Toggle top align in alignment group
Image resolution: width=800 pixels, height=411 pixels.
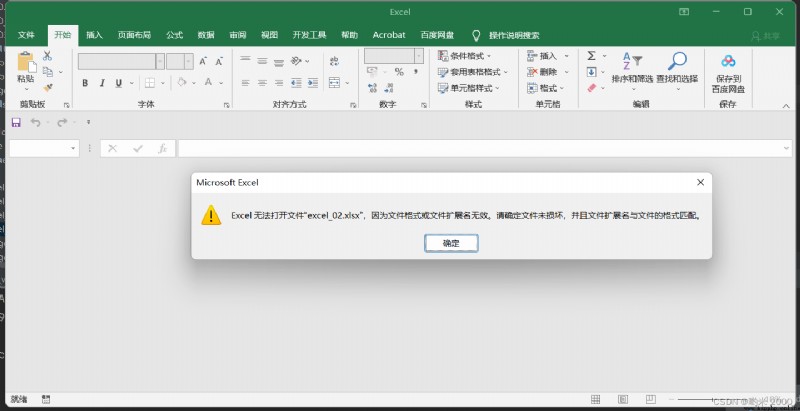pos(245,61)
